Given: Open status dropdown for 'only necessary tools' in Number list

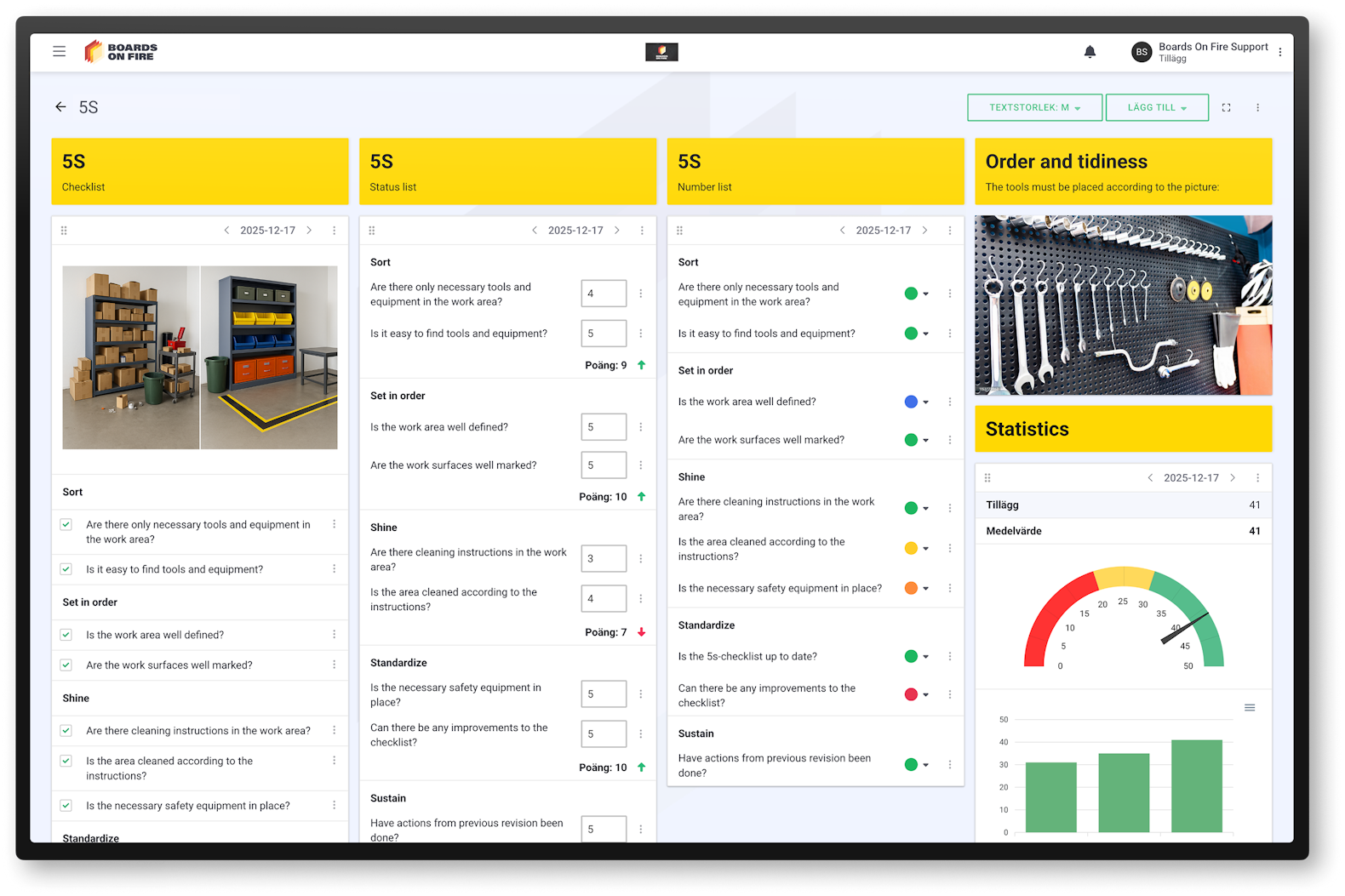Looking at the screenshot, I should pyautogui.click(x=926, y=294).
